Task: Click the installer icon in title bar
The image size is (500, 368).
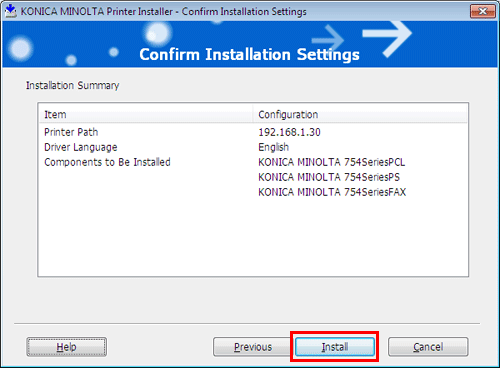Action: tap(11, 11)
